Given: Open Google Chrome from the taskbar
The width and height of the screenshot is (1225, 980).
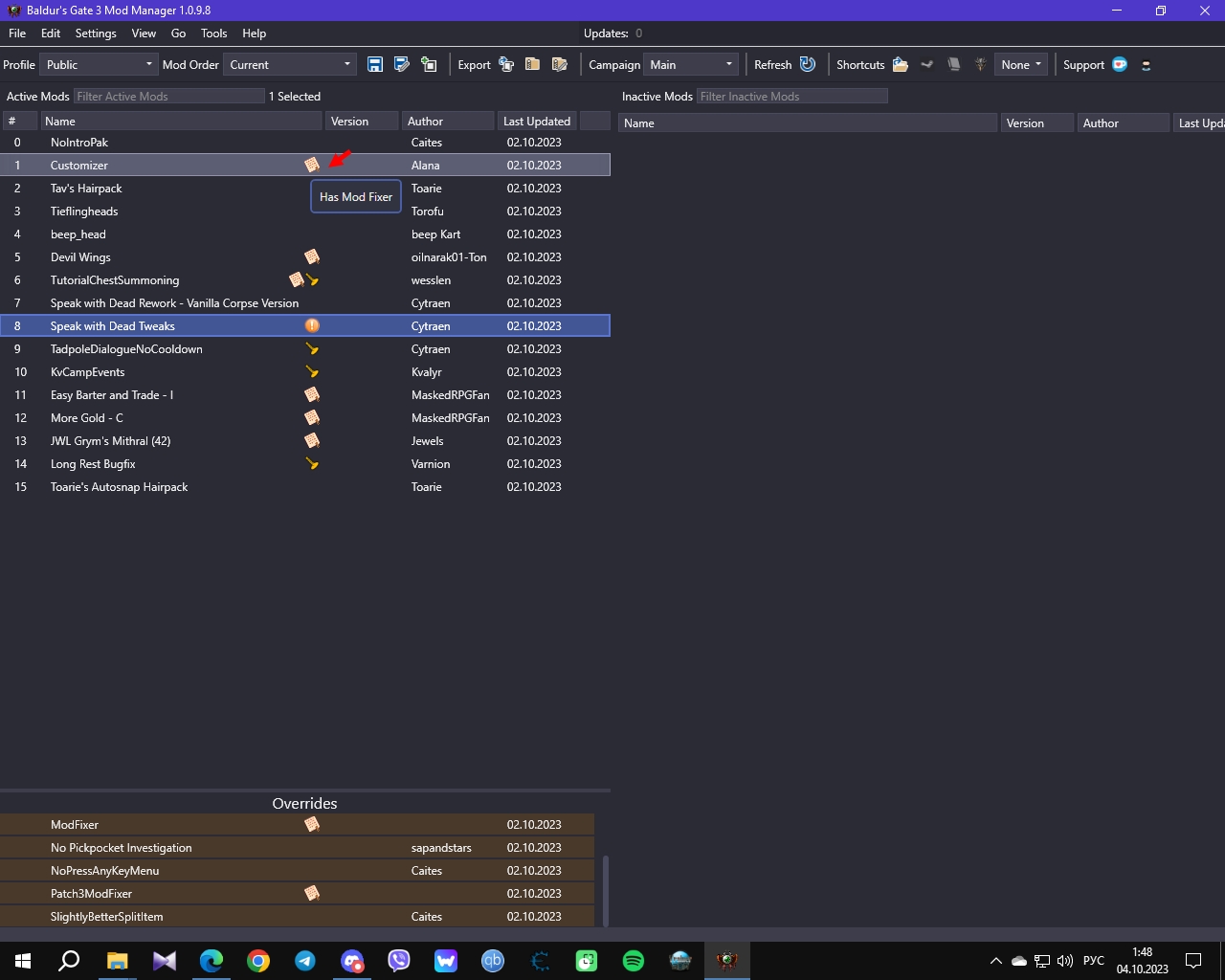Looking at the screenshot, I should pos(258,961).
